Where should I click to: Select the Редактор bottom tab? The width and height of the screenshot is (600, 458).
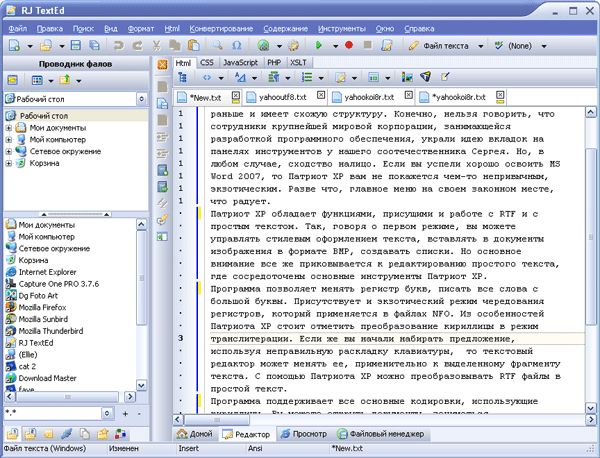(x=246, y=434)
